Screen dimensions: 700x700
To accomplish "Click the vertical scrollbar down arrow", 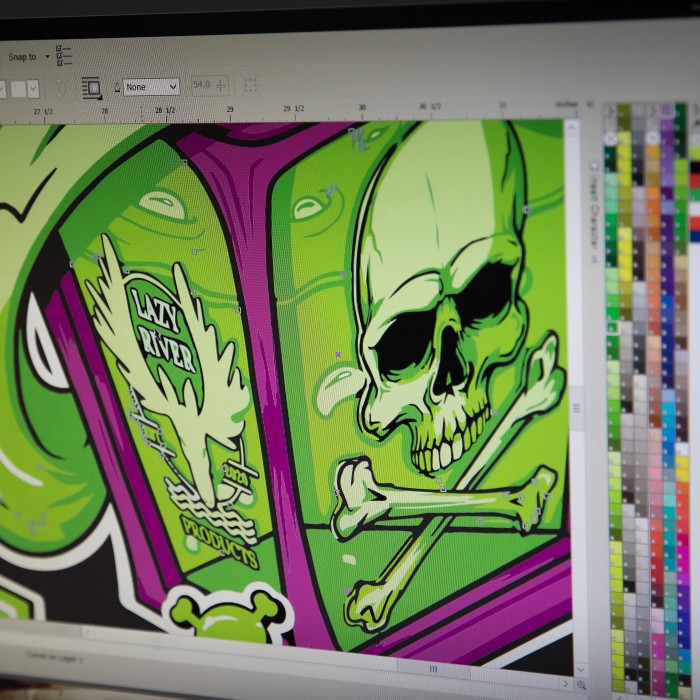I will (580, 665).
